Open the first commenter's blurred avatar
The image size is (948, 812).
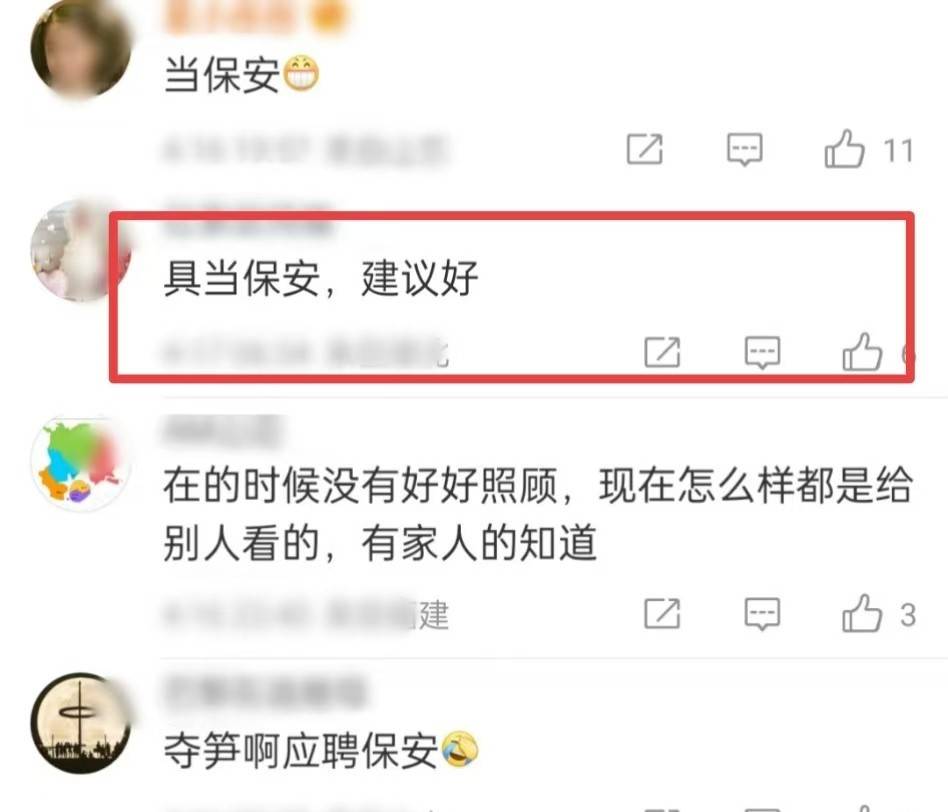pos(81,48)
